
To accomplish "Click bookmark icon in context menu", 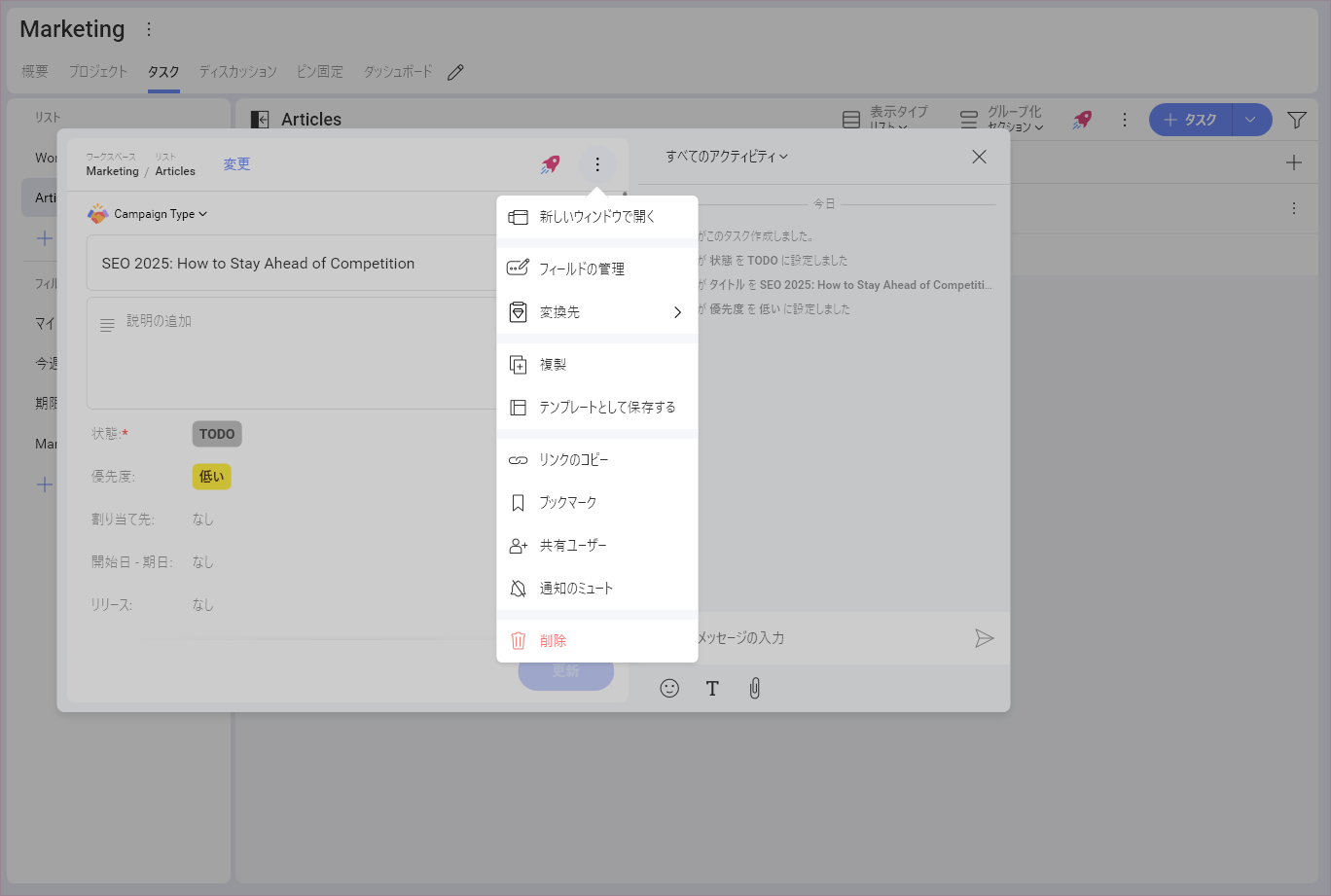I will point(519,503).
